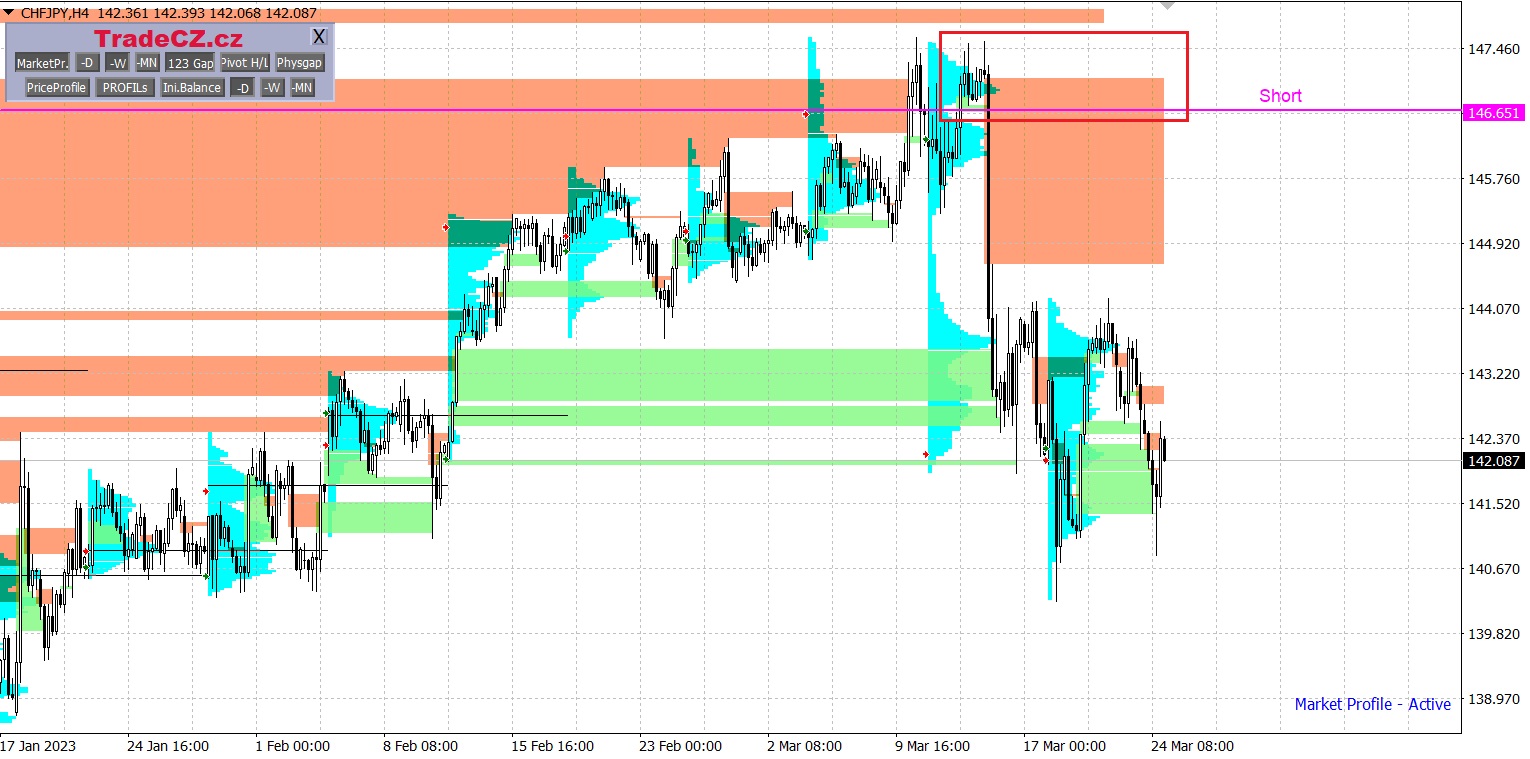Enable the 123 Gap indicator
This screenshot has height=759, width=1530.
pos(190,63)
